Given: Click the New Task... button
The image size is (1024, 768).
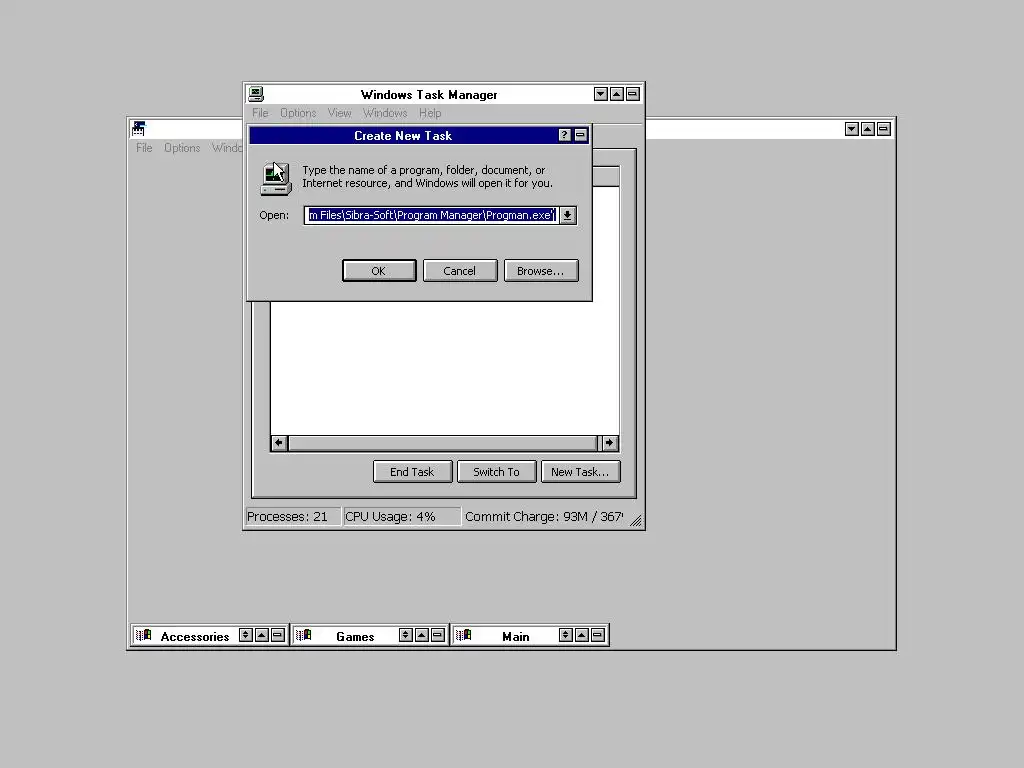Looking at the screenshot, I should [x=581, y=472].
